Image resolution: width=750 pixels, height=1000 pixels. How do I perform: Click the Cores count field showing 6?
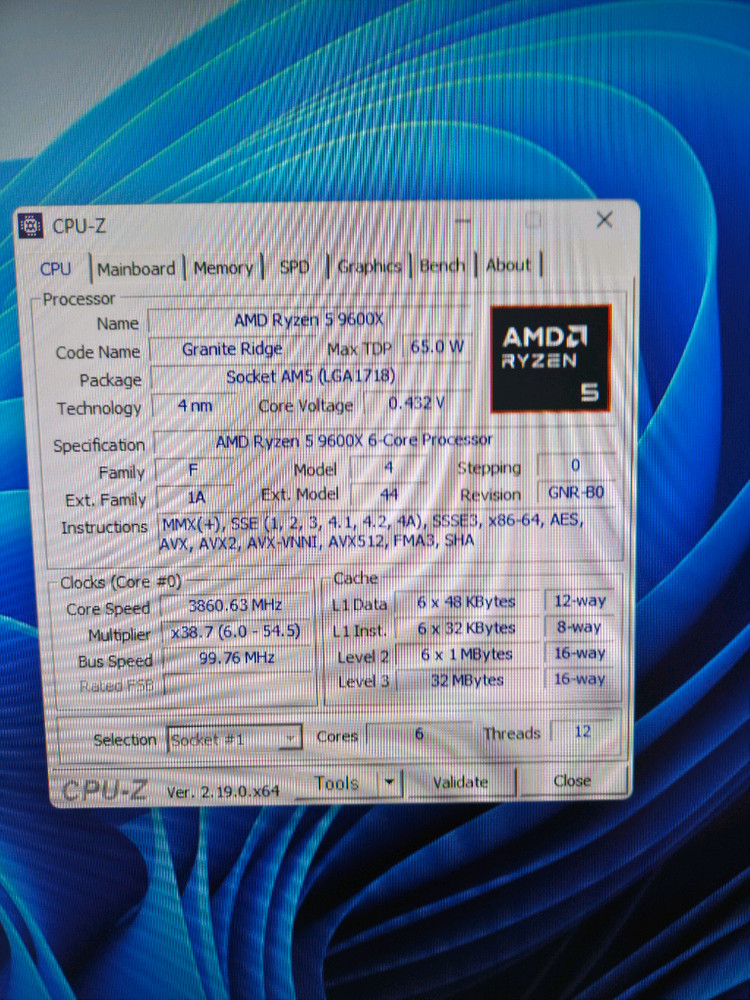coord(419,734)
